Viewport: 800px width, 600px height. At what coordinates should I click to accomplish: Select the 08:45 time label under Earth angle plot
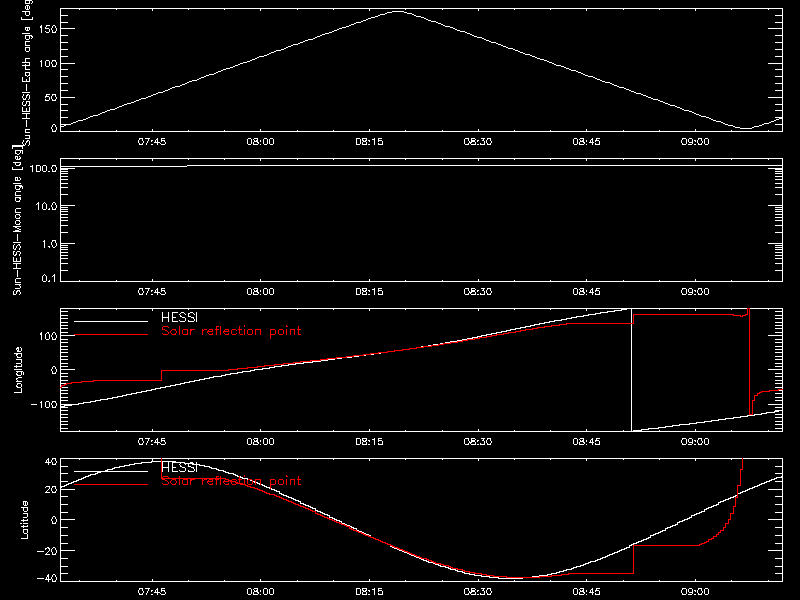[x=587, y=142]
